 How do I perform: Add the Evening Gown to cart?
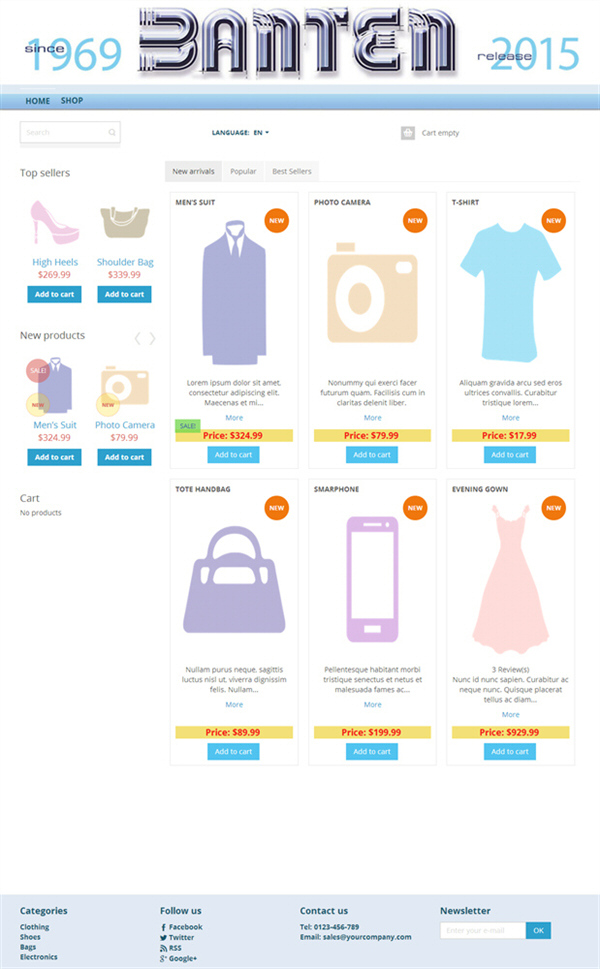[x=510, y=751]
